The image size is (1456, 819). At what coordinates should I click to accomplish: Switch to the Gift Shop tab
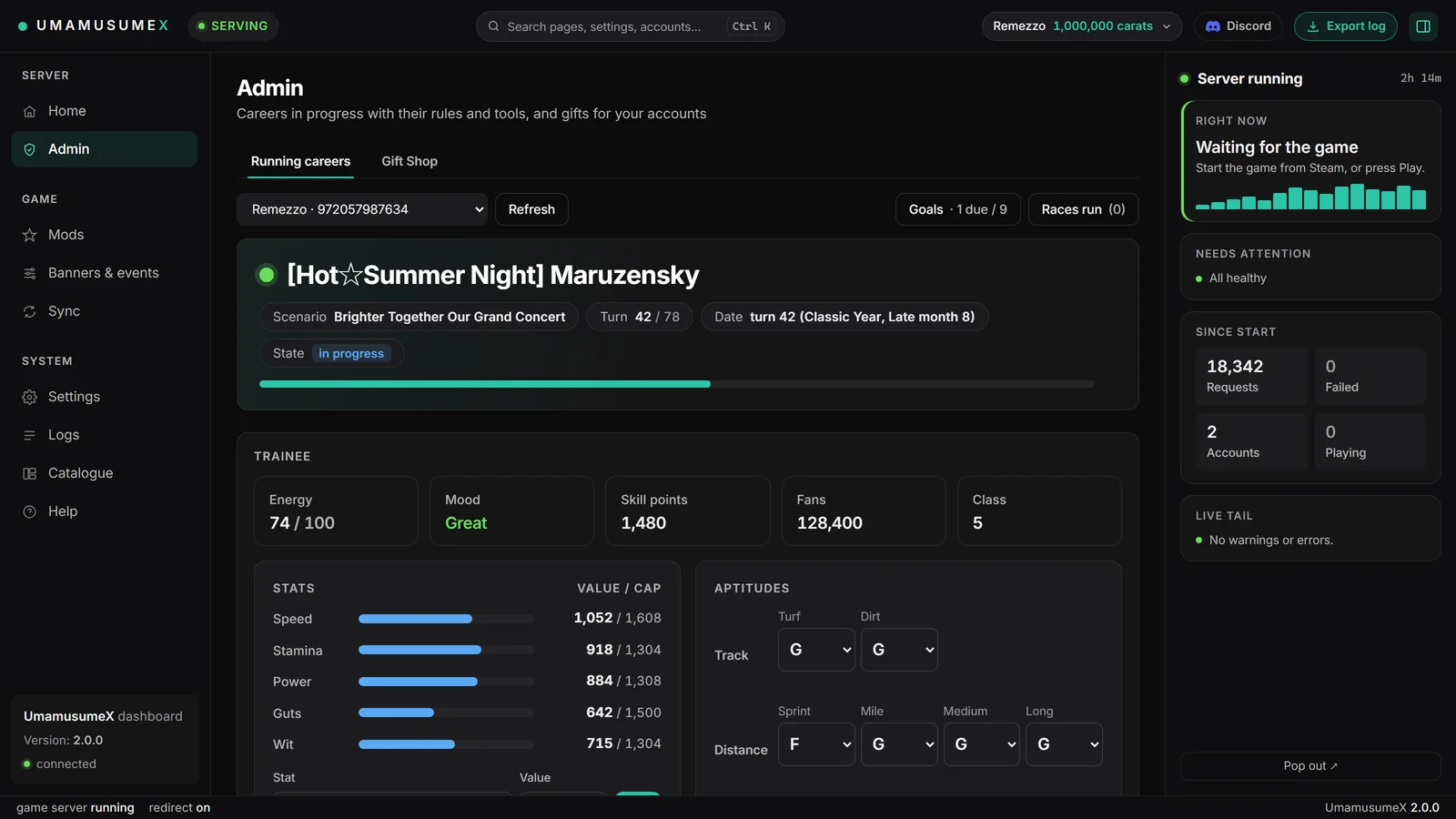point(409,161)
